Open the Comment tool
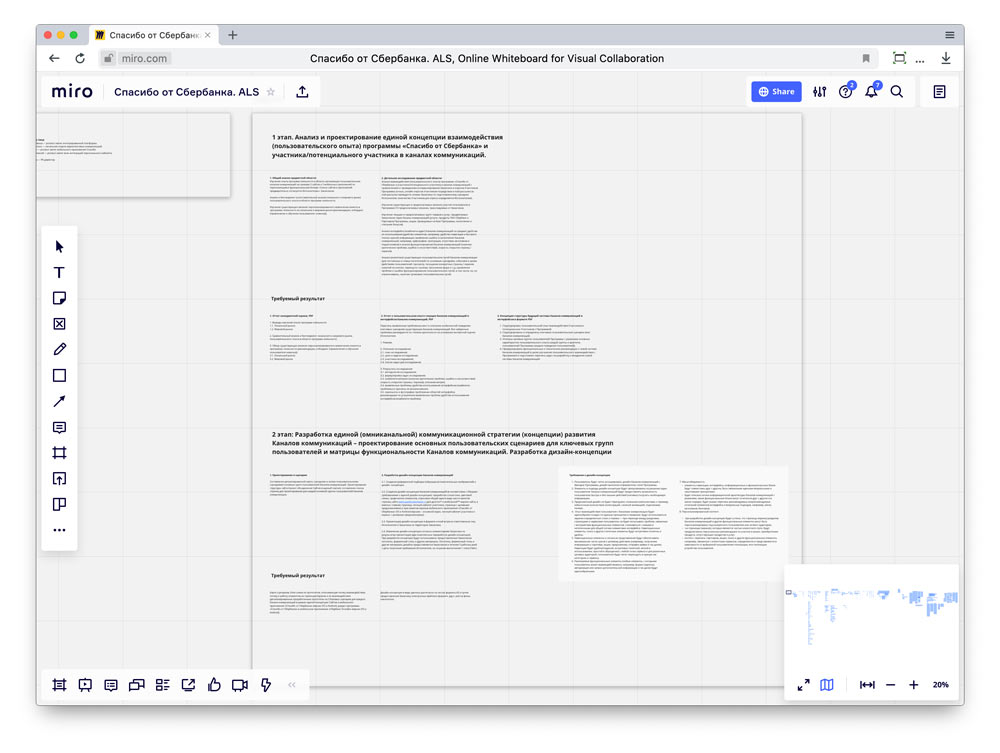The width and height of the screenshot is (1000, 753). (x=59, y=427)
